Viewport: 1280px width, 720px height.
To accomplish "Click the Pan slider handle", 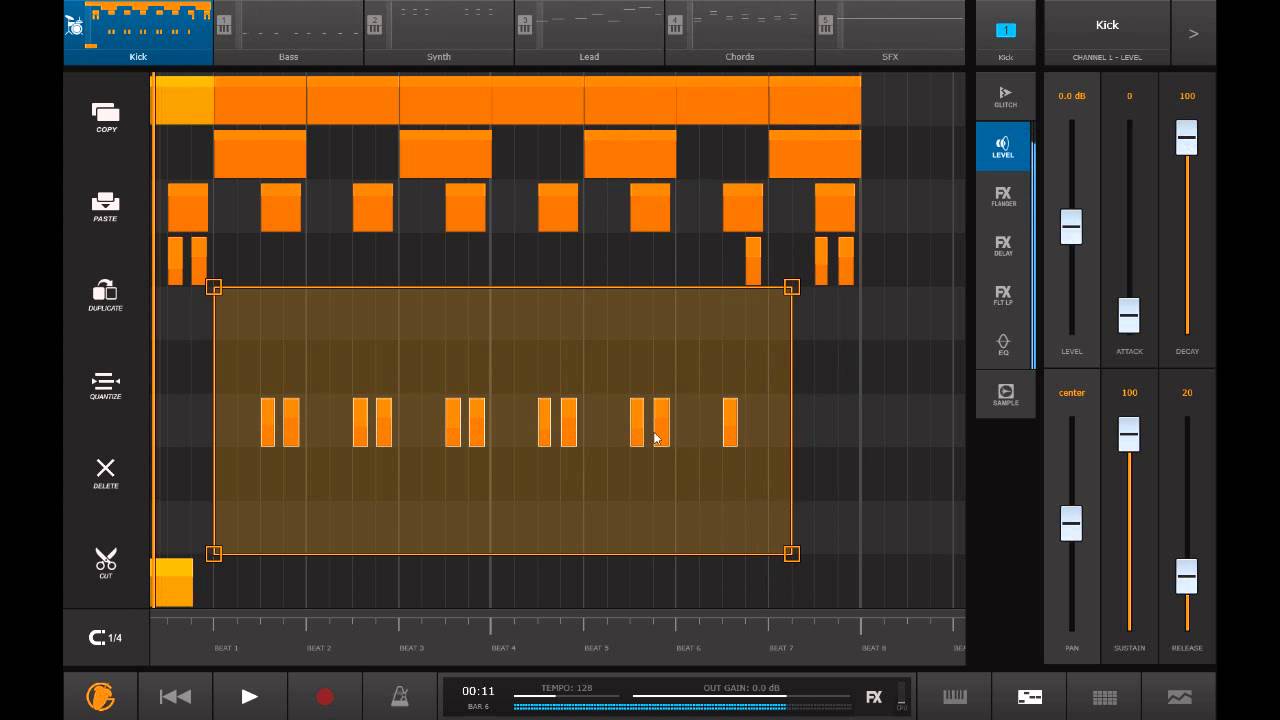I will click(1071, 523).
